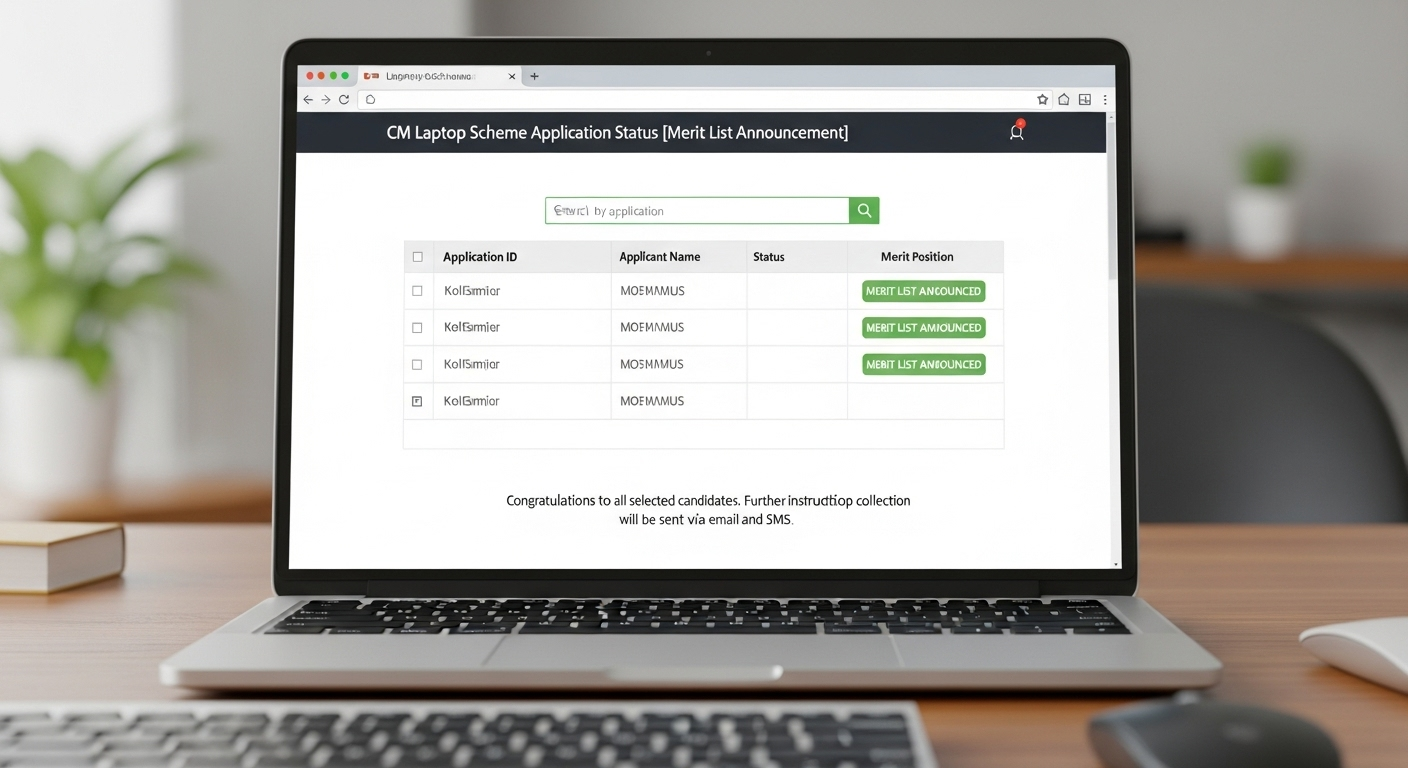Image resolution: width=1408 pixels, height=768 pixels.
Task: Click the home icon in browser toolbar
Action: (x=1063, y=100)
